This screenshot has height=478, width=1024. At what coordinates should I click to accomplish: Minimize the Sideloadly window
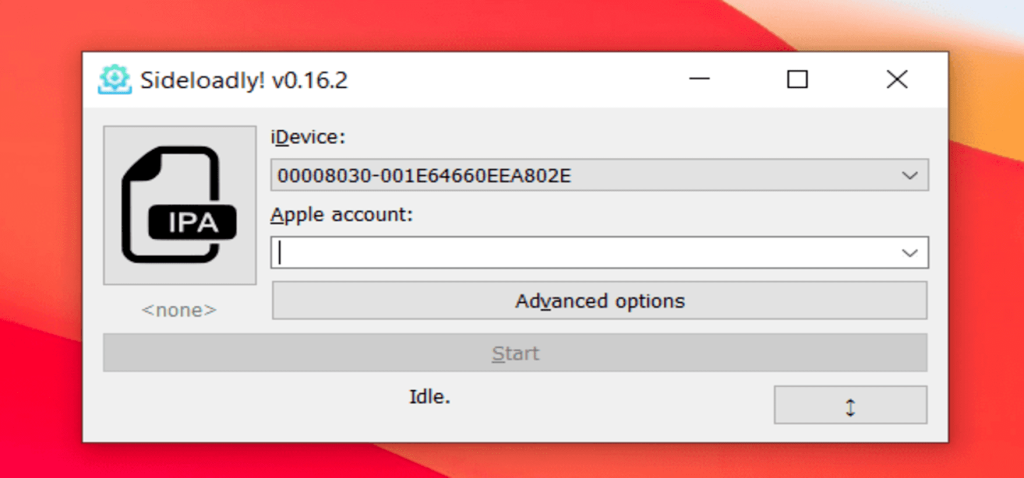pos(699,80)
